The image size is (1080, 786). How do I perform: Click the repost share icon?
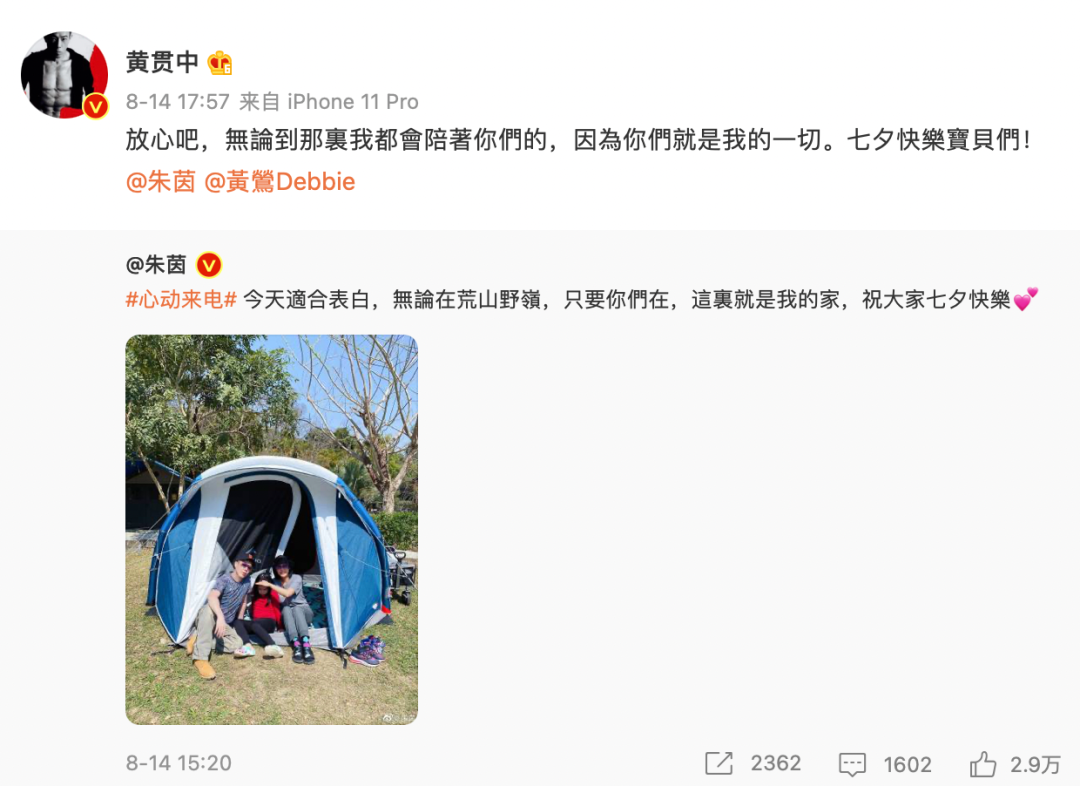(719, 763)
